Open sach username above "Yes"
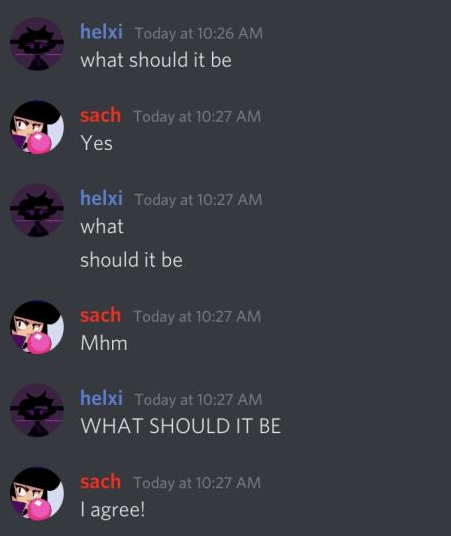 101,116
